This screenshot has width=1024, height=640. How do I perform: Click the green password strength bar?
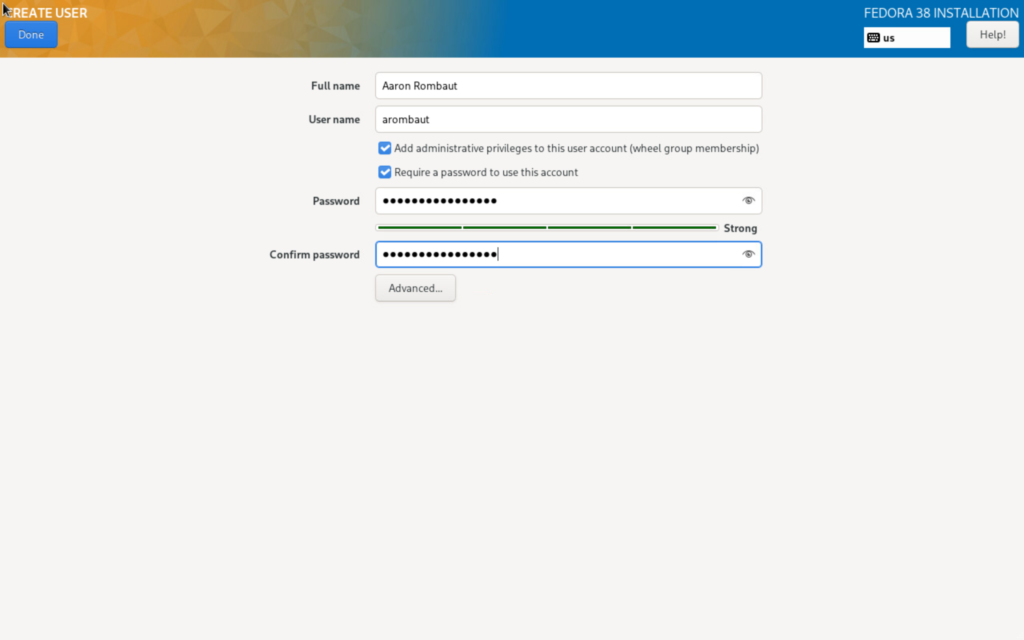(546, 228)
